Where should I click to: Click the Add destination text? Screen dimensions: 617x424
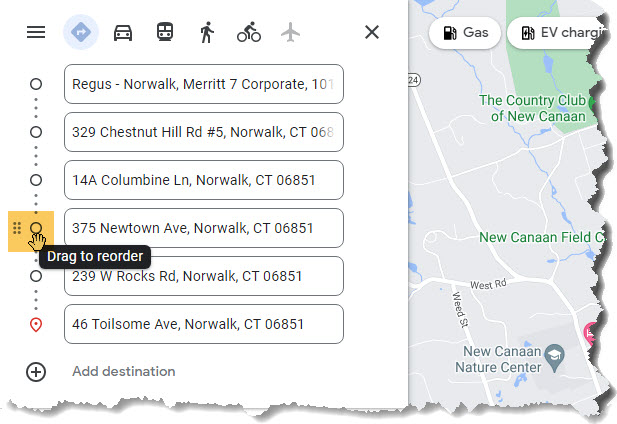pyautogui.click(x=124, y=372)
